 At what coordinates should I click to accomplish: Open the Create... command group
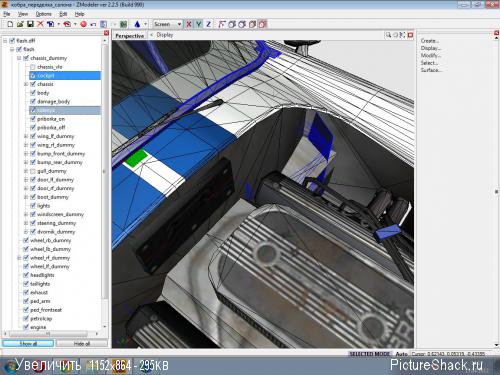click(x=430, y=41)
